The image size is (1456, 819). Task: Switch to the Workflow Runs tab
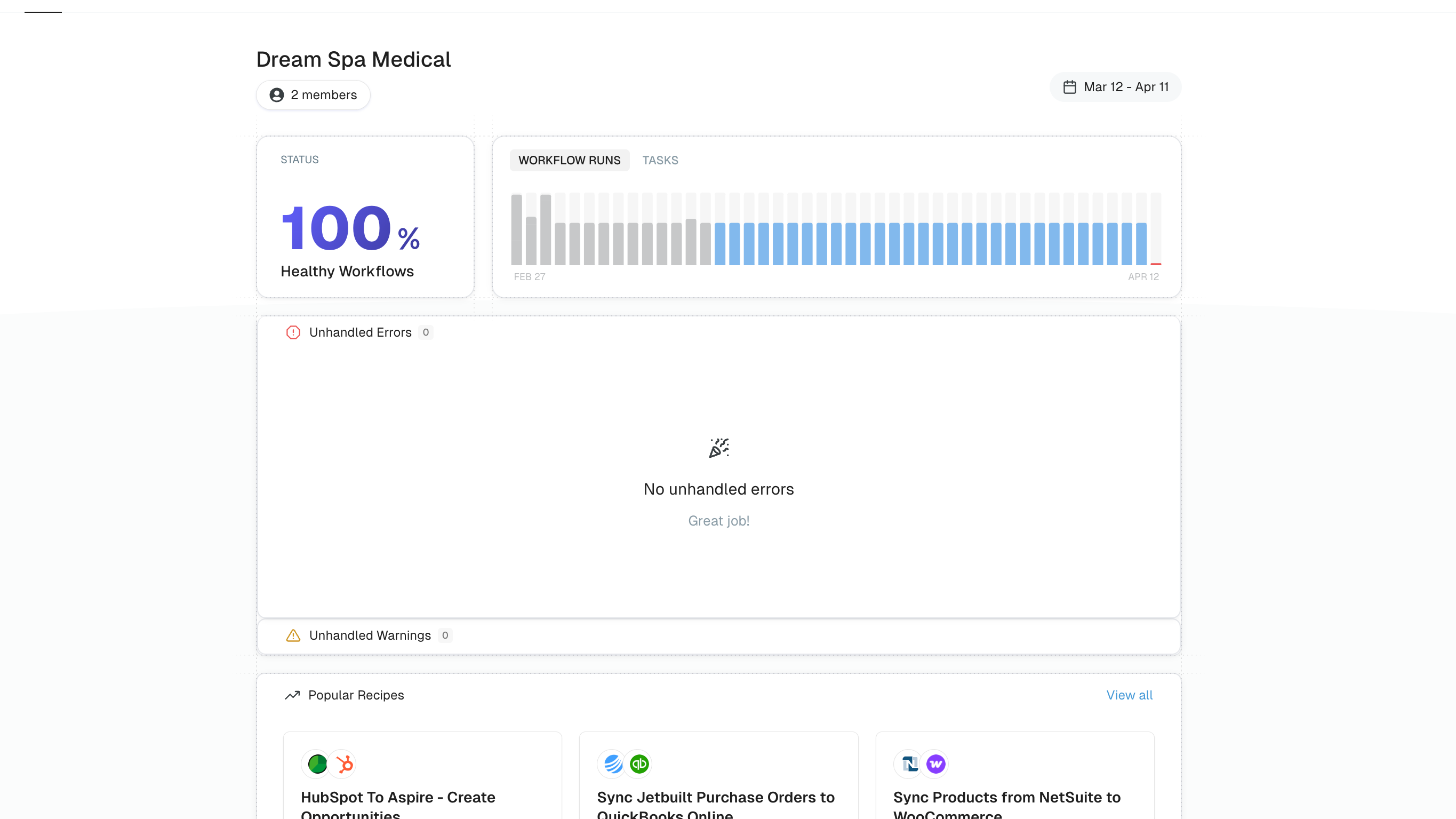[569, 161]
